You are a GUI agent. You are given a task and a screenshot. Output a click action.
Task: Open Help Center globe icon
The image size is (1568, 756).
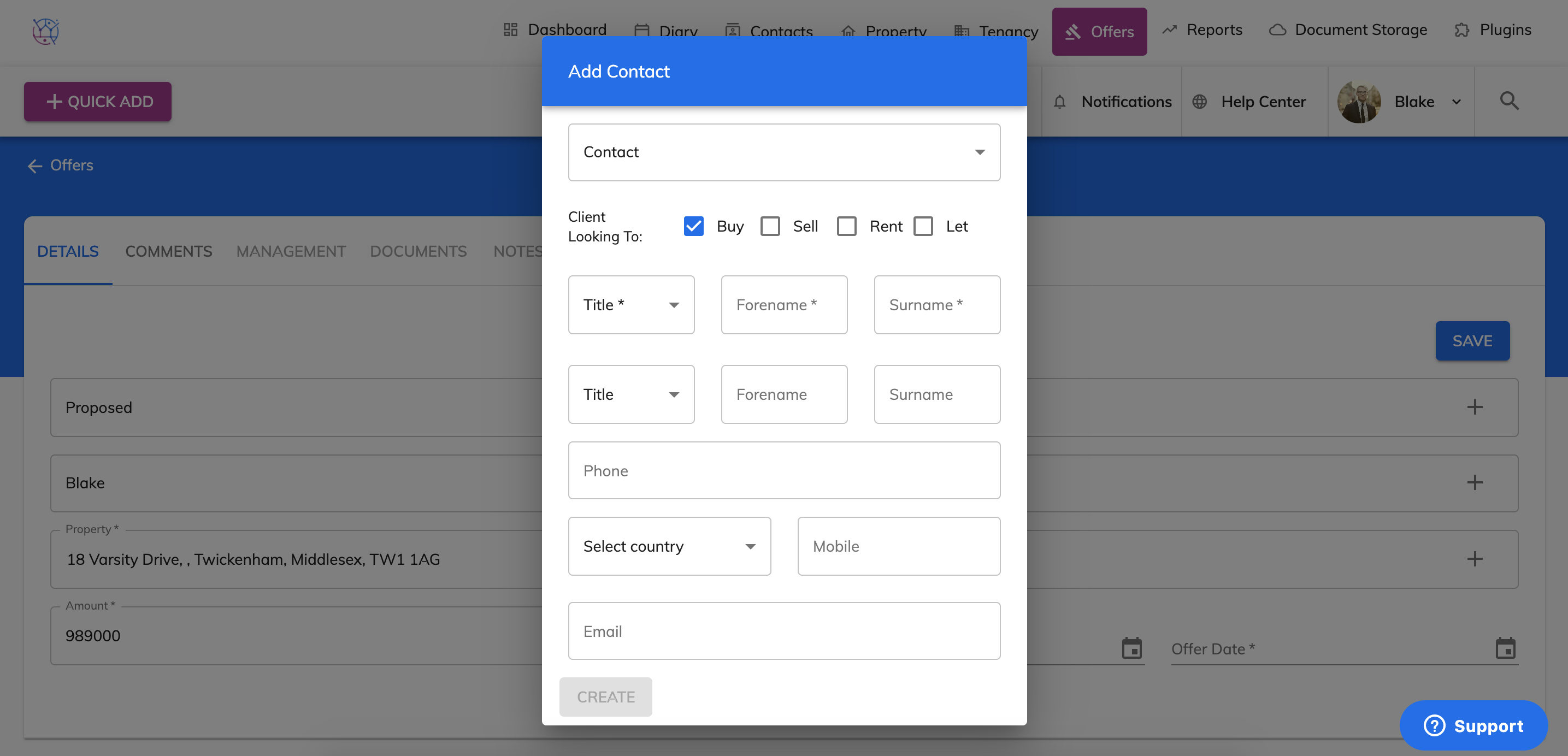[x=1199, y=102]
